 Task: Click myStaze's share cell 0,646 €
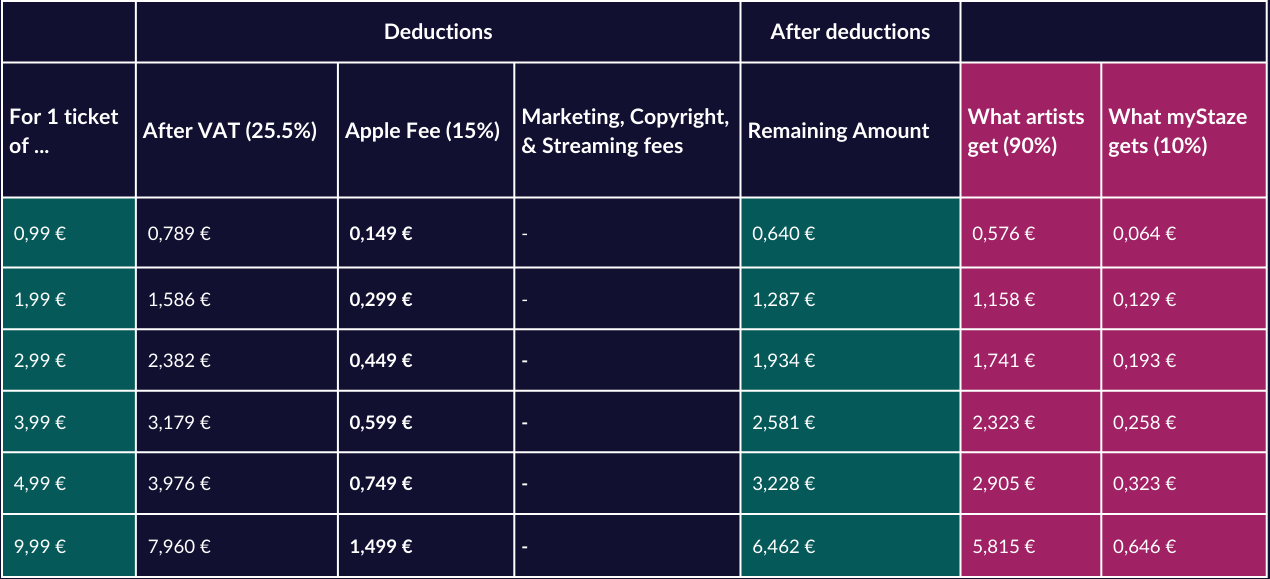point(1185,546)
